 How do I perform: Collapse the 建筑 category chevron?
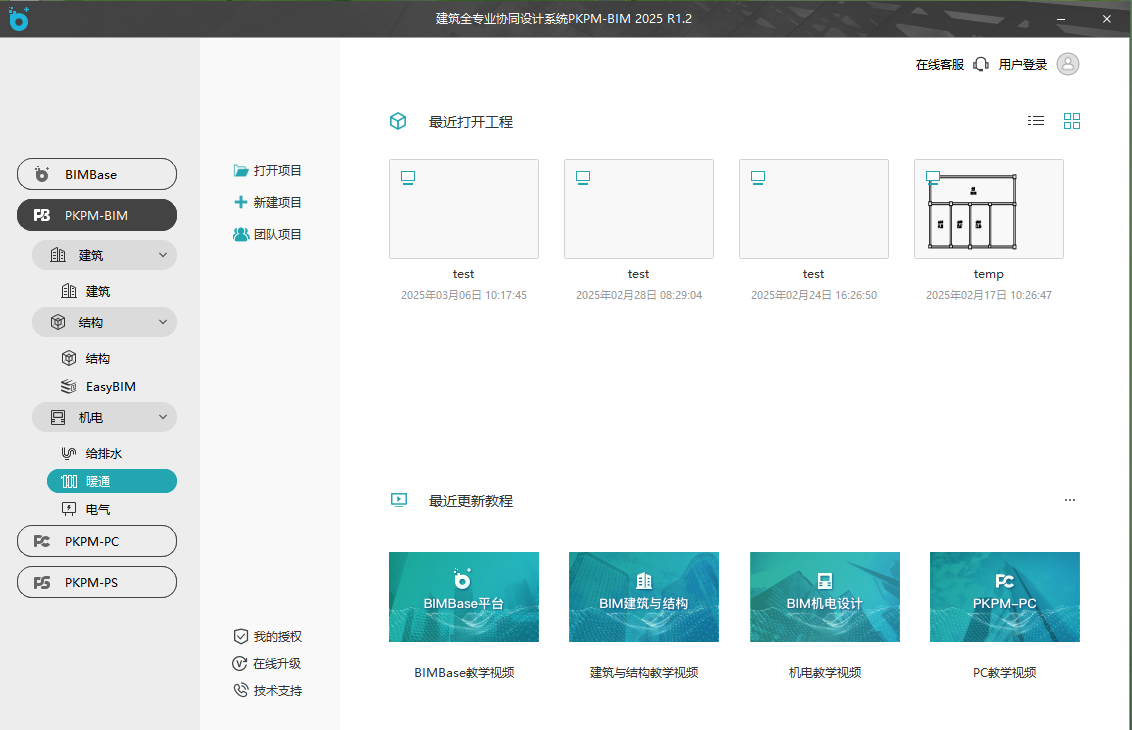click(x=163, y=255)
